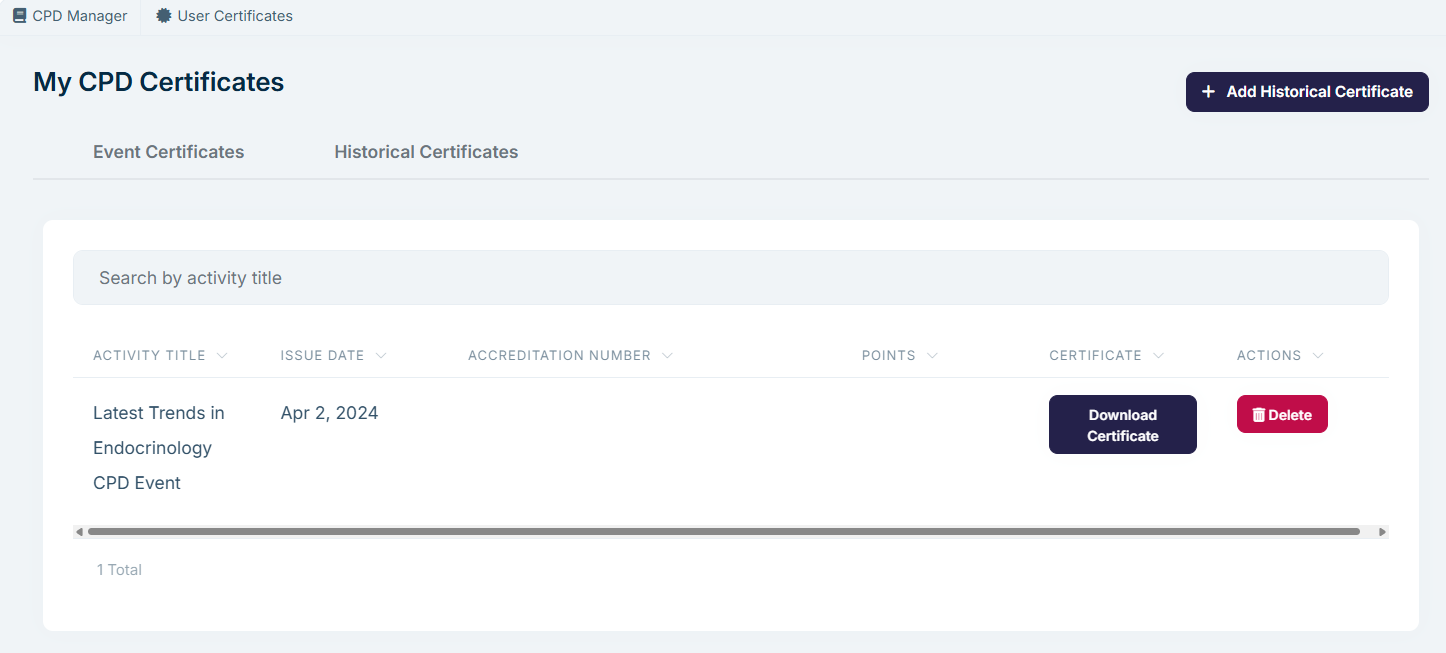Image resolution: width=1446 pixels, height=653 pixels.
Task: Select the Latest Trends in Endocrinology CPD Event title
Action: [159, 448]
